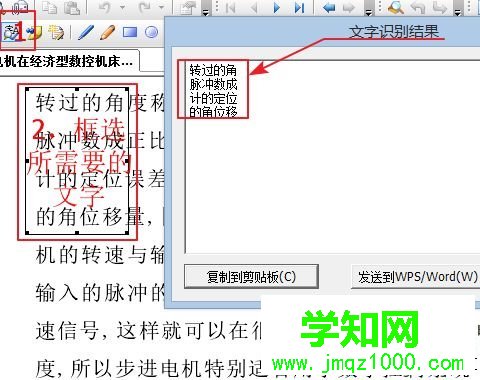Click the paste clipboard icon

click(72, 7)
